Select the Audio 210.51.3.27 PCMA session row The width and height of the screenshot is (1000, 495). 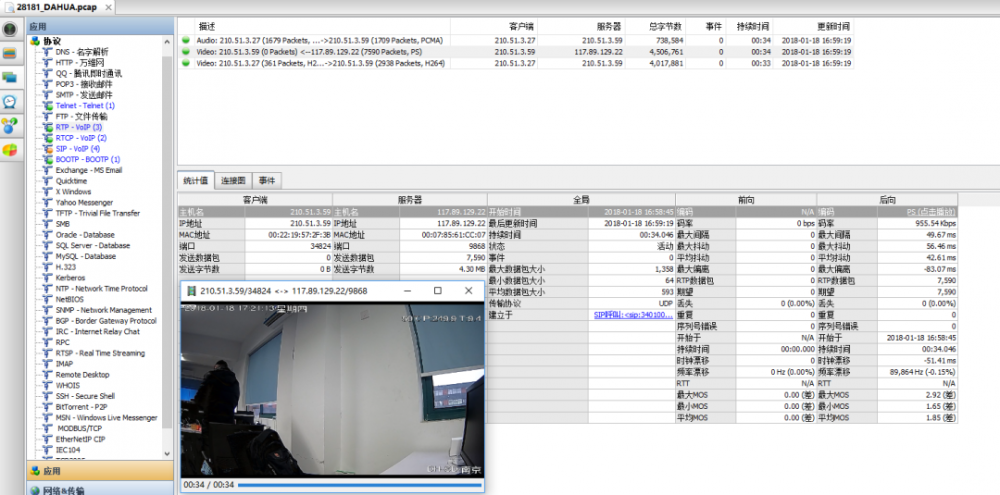(x=515, y=40)
